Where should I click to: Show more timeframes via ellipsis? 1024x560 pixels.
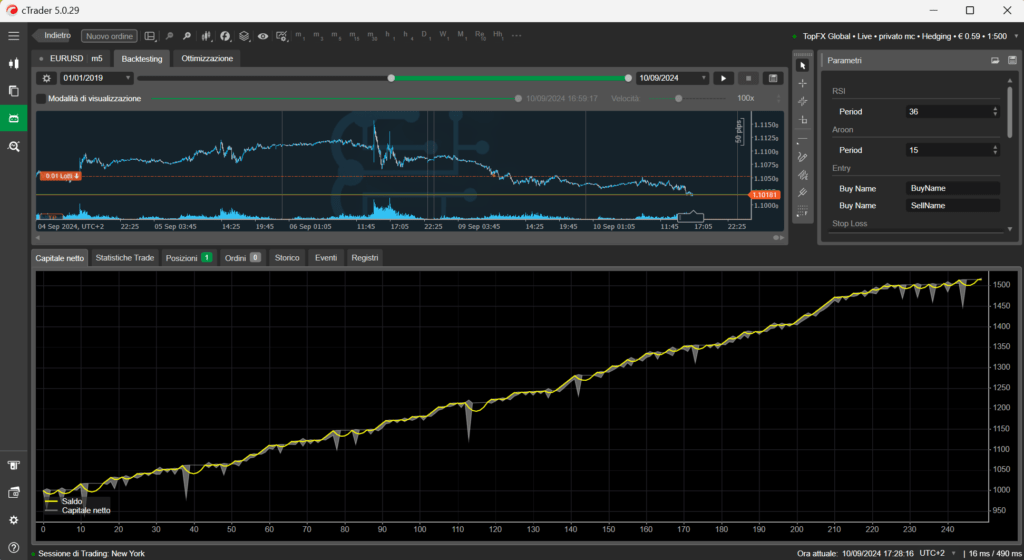517,35
